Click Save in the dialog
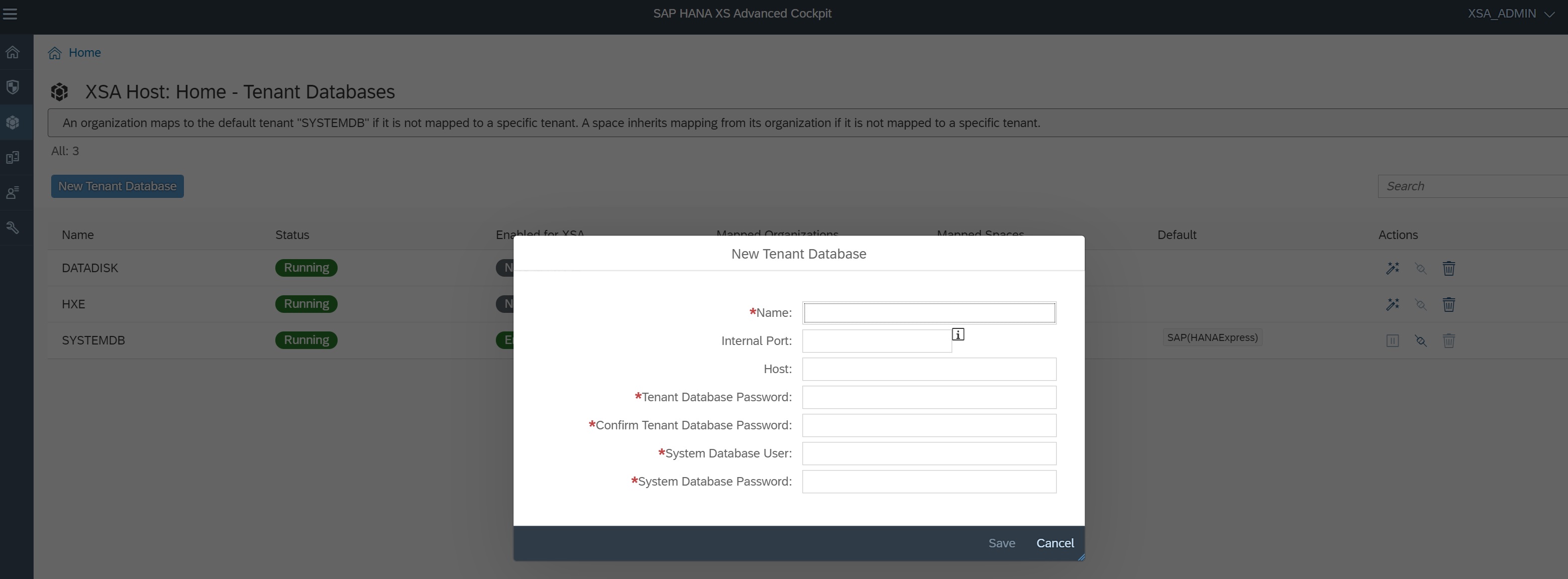Viewport: 1568px width, 579px height. coord(1001,543)
